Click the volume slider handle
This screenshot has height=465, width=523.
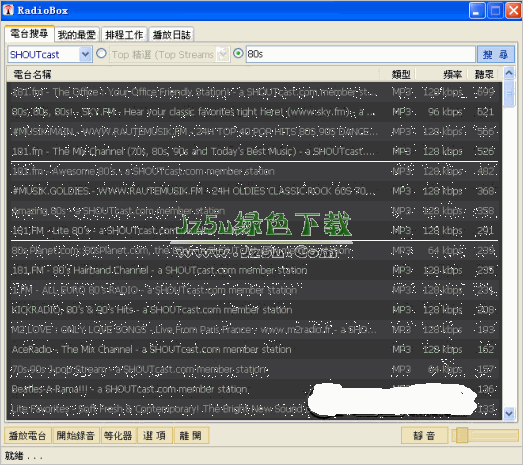pyautogui.click(x=462, y=435)
